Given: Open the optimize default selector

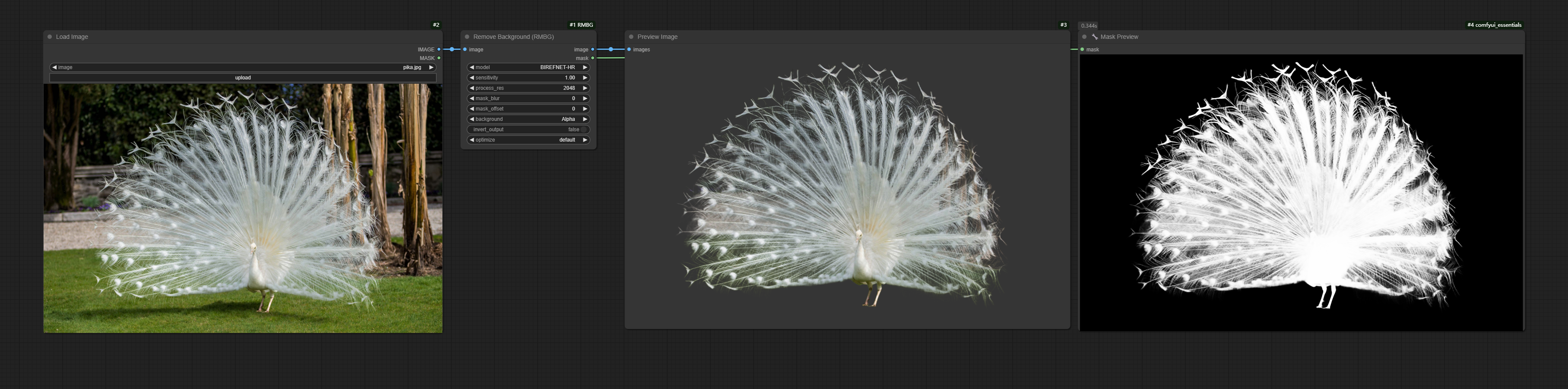Looking at the screenshot, I should coord(528,140).
